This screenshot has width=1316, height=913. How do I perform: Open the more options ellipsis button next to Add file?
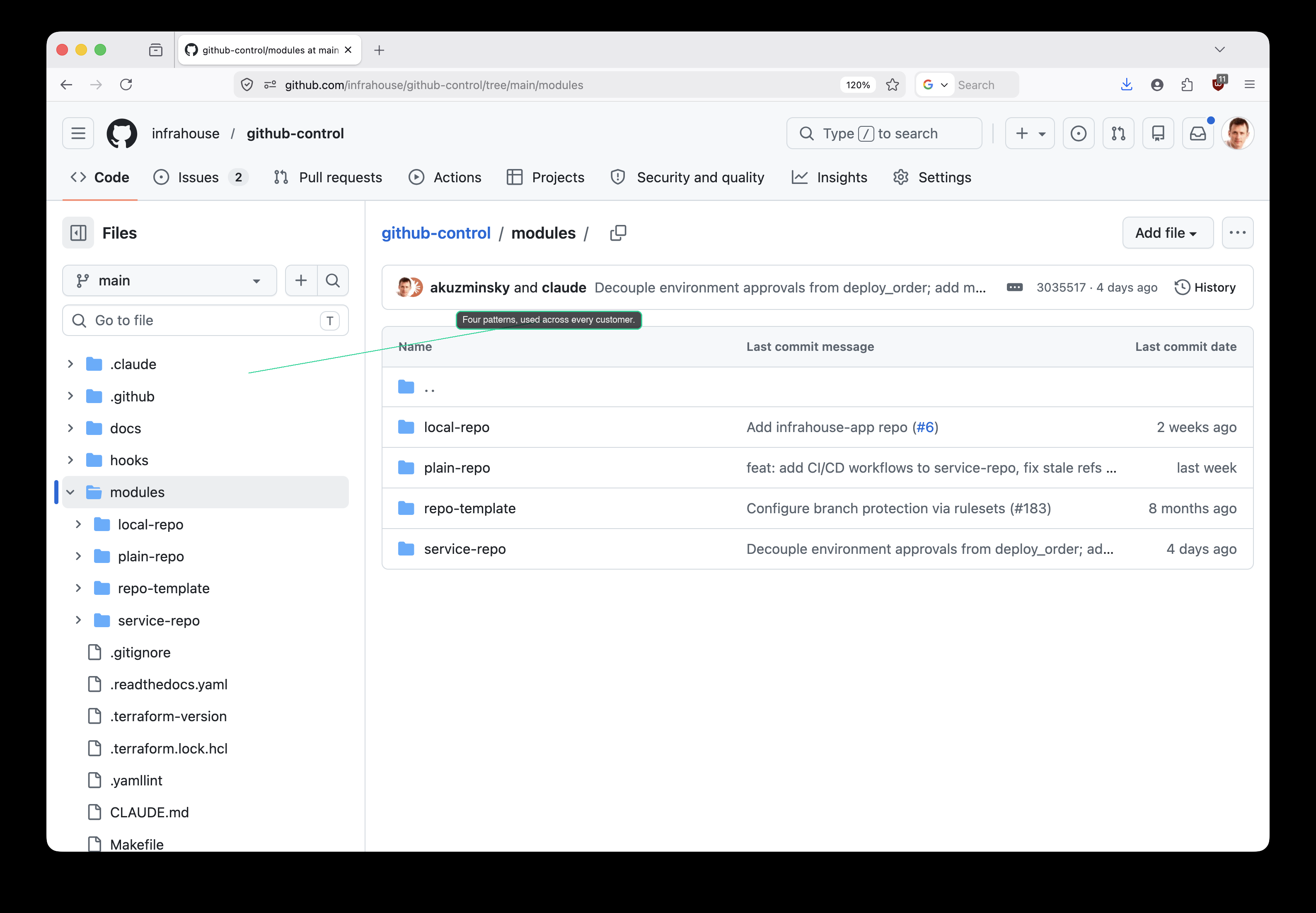point(1237,233)
